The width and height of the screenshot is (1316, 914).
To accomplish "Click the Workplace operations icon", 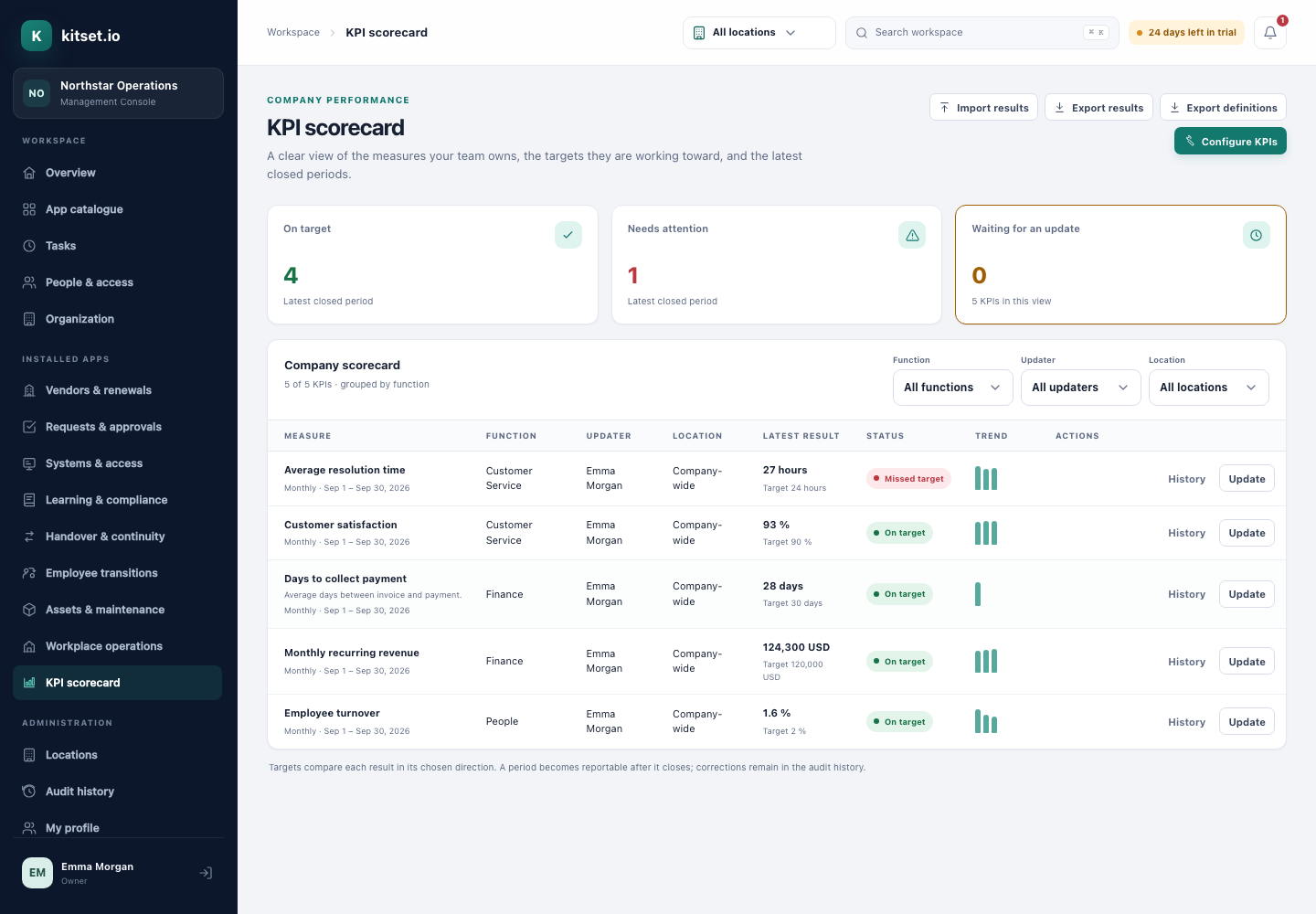I will coord(29,646).
